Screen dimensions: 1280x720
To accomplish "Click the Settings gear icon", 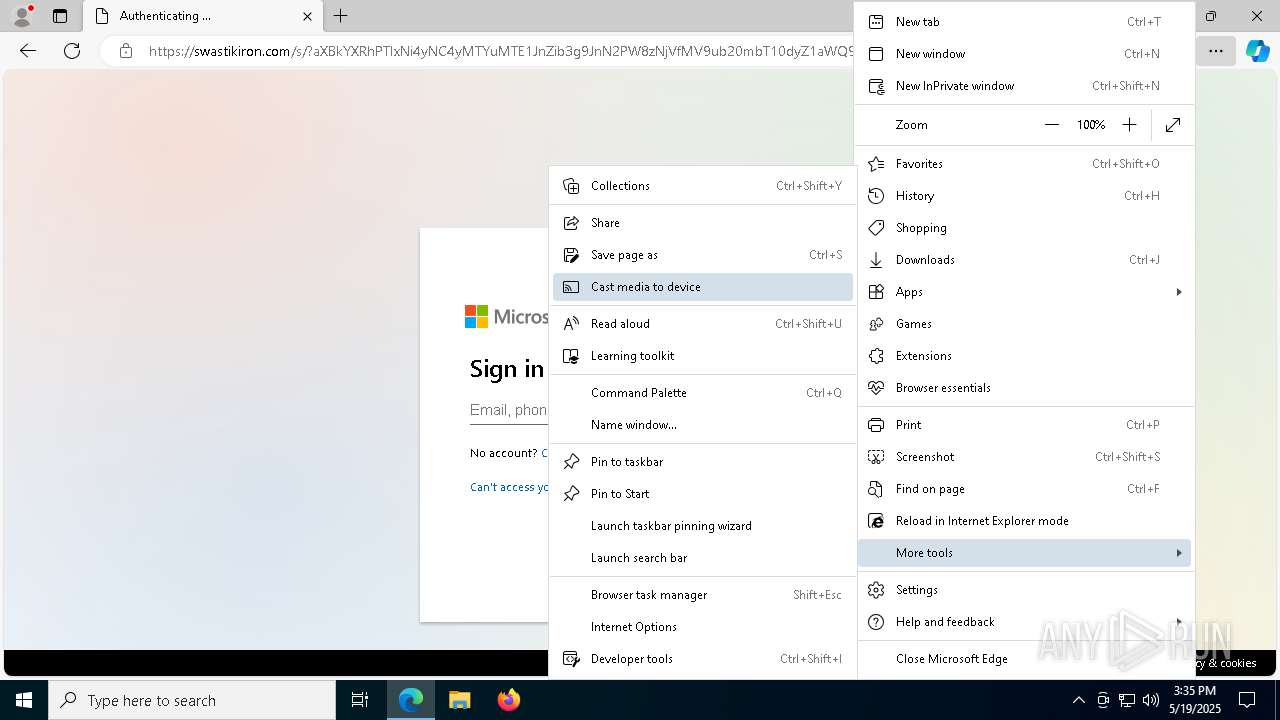I will [x=876, y=590].
